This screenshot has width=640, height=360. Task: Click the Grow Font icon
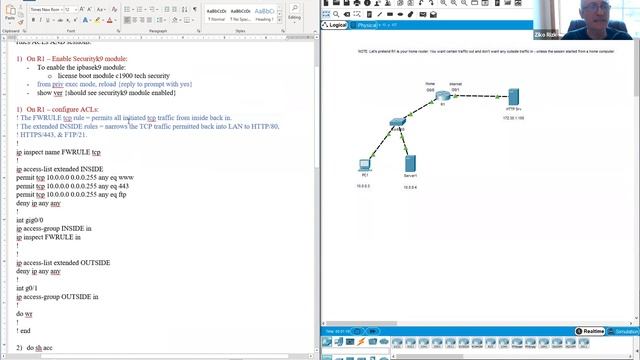tap(82, 9)
